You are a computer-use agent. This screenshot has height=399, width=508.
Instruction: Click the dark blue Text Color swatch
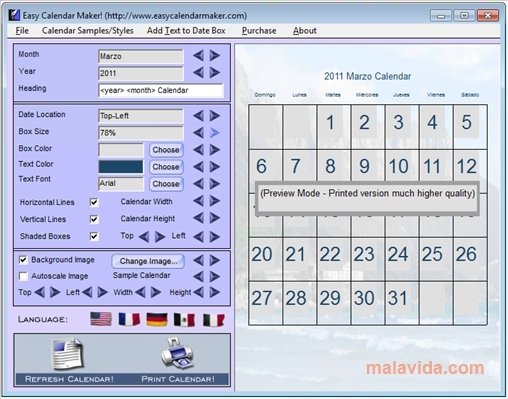coord(121,167)
